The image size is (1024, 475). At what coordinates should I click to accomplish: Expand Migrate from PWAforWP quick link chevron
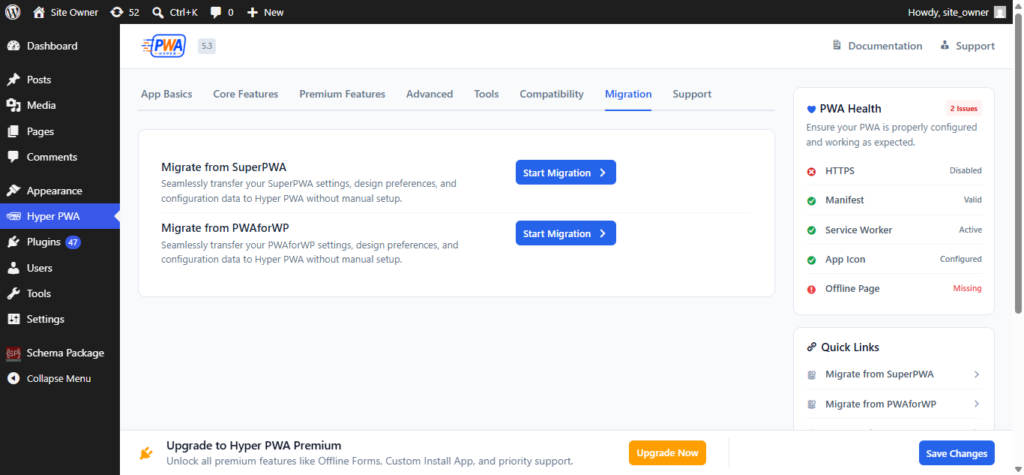click(x=976, y=404)
